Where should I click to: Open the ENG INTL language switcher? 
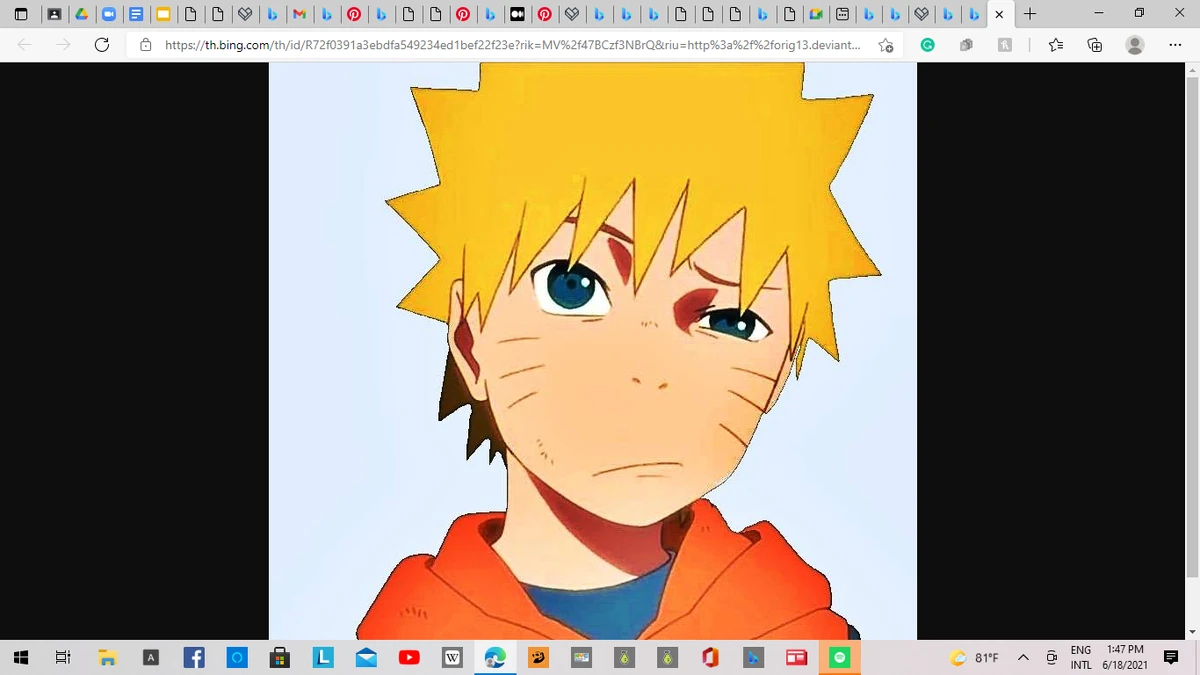point(1080,658)
